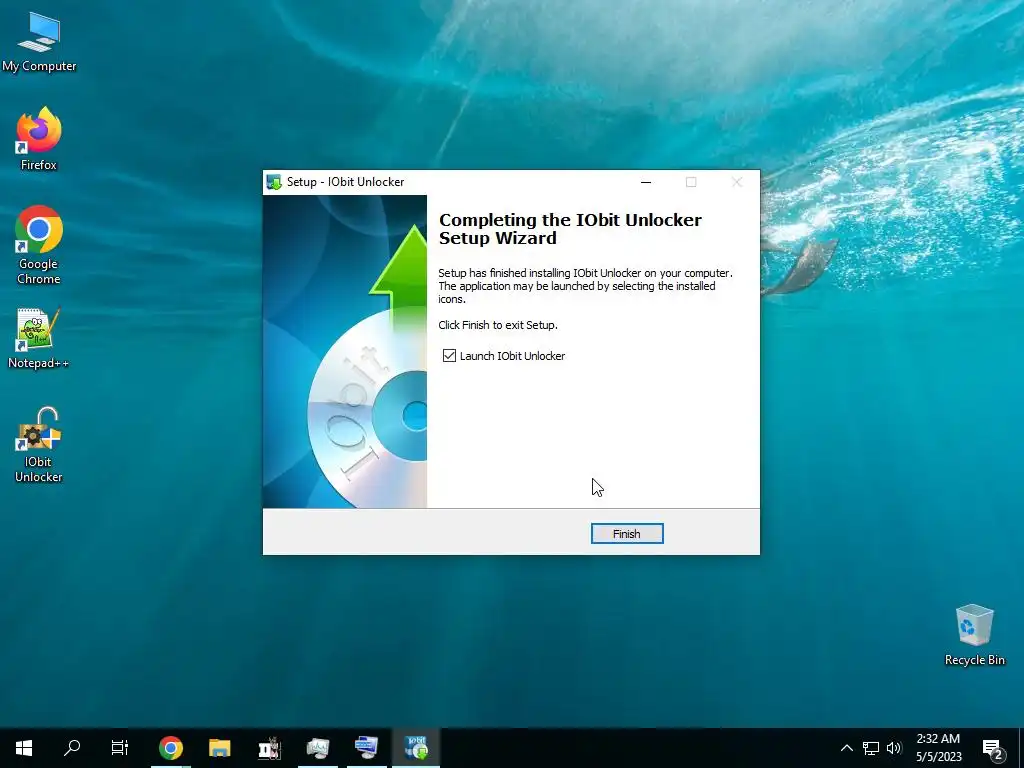
Task: Close the IObit Unlocker setup window
Action: click(737, 182)
